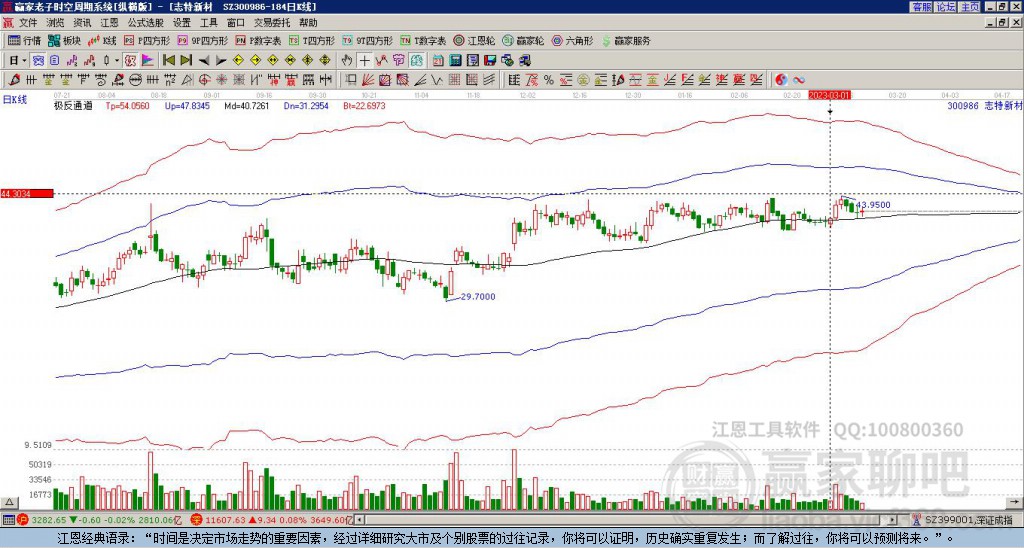Click the 日K线 label

pos(15,99)
